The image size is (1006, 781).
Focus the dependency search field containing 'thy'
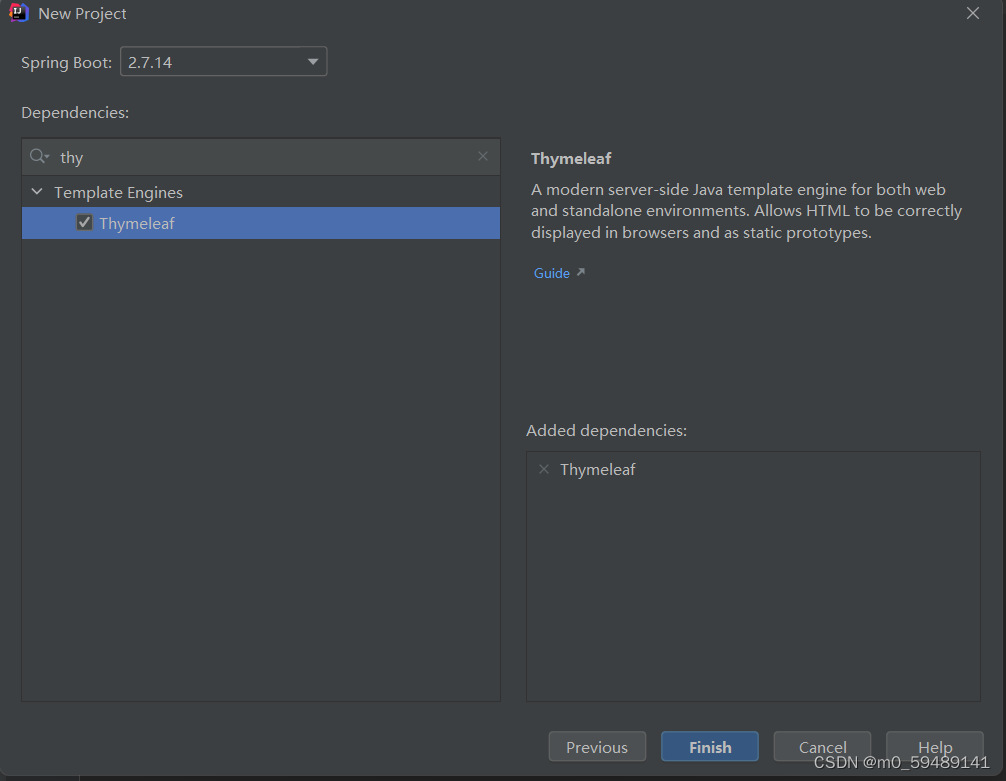coord(260,157)
